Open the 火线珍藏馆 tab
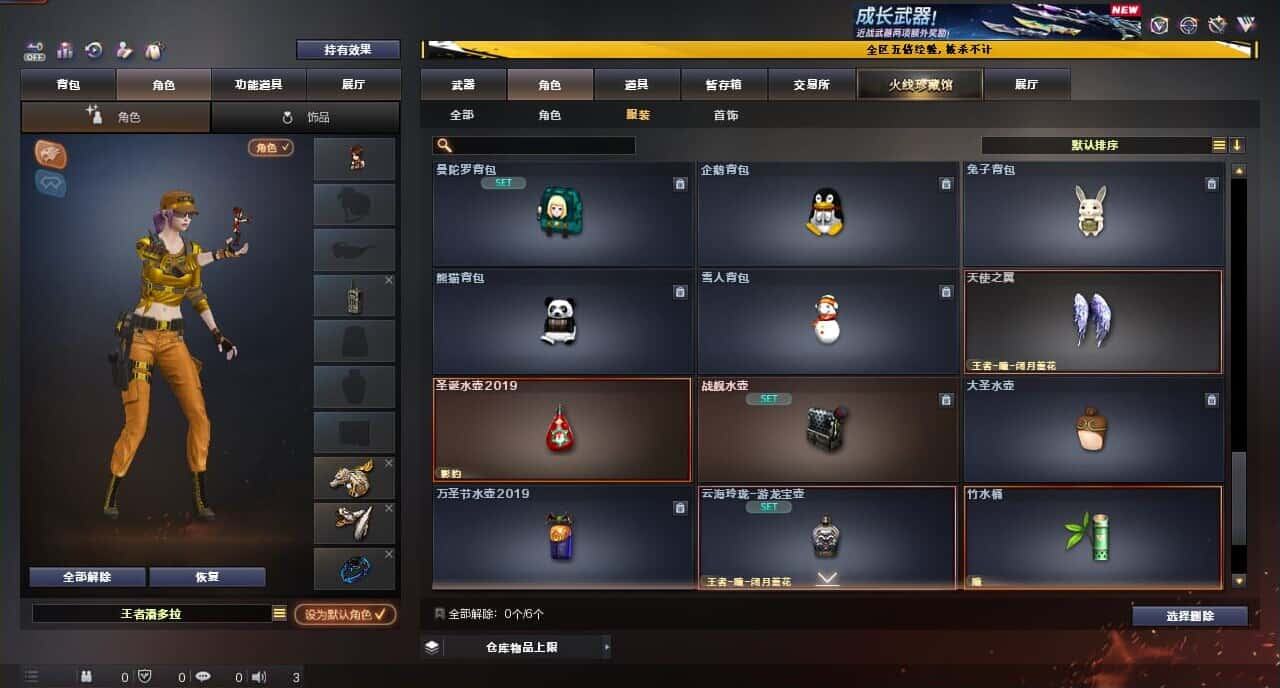 pyautogui.click(x=920, y=85)
